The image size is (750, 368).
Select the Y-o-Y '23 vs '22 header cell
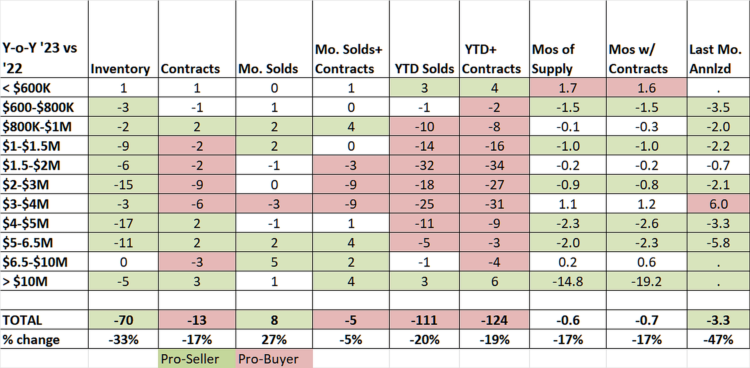pyautogui.click(x=44, y=40)
